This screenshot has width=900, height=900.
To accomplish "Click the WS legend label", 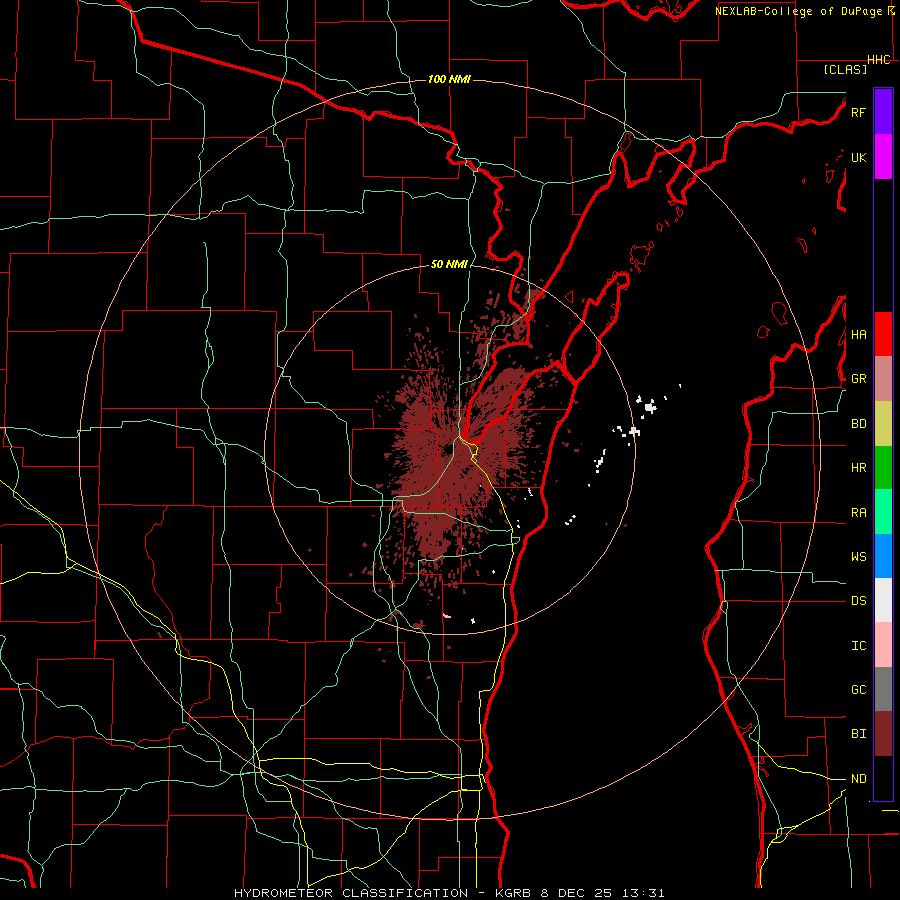I will [x=858, y=557].
